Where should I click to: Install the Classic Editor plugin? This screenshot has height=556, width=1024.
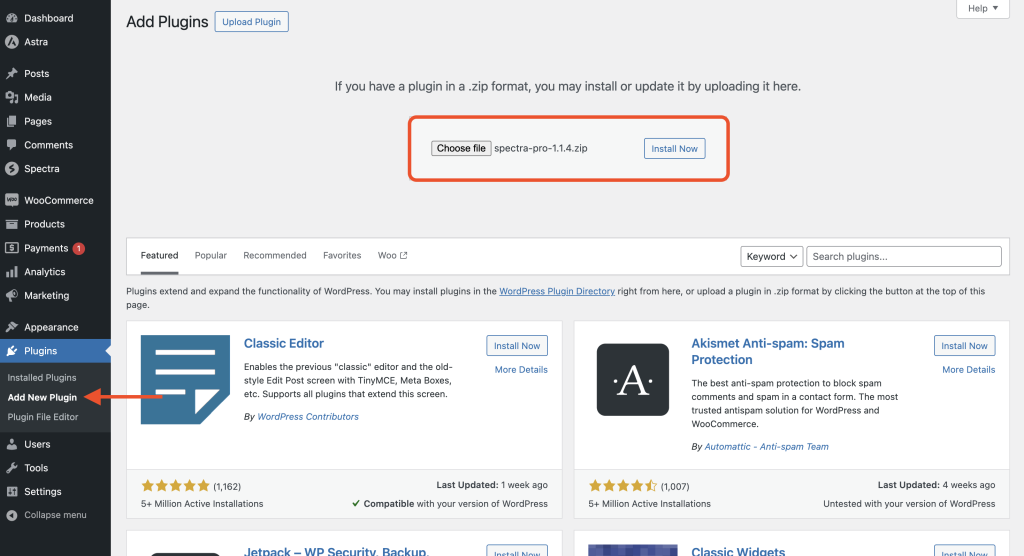(x=517, y=346)
